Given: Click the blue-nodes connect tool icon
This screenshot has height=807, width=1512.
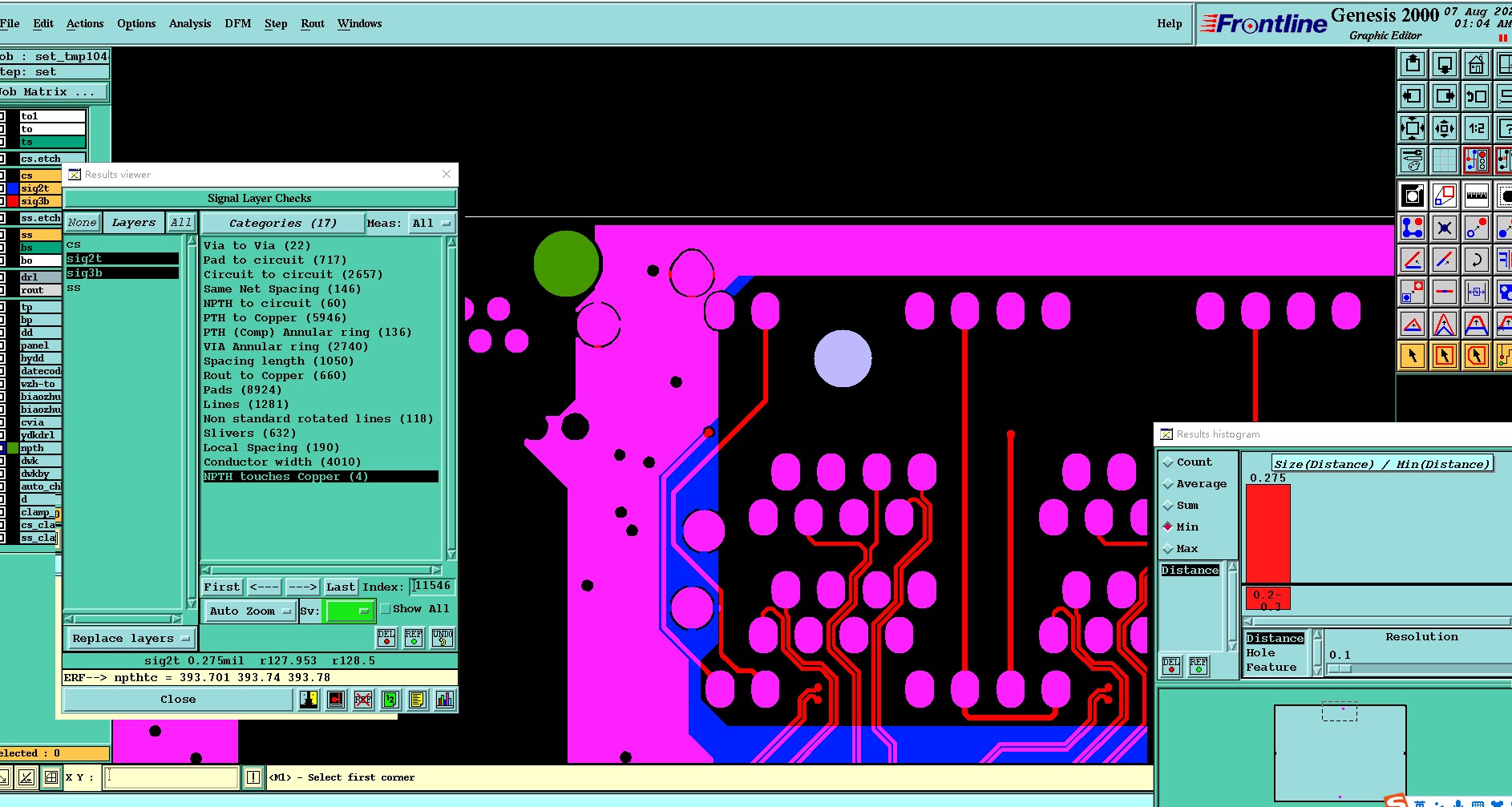Looking at the screenshot, I should point(1413,228).
